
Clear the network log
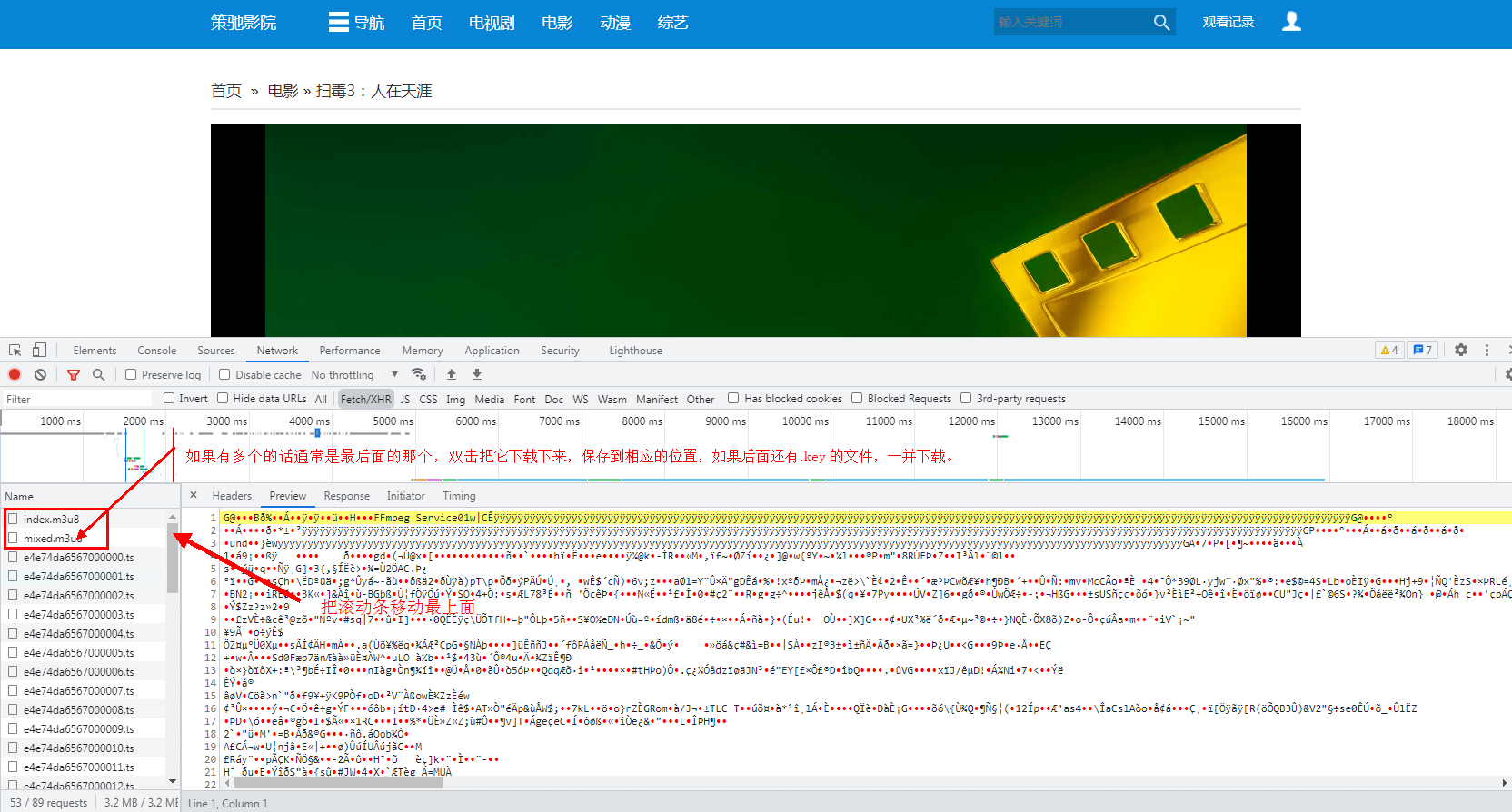(40, 374)
